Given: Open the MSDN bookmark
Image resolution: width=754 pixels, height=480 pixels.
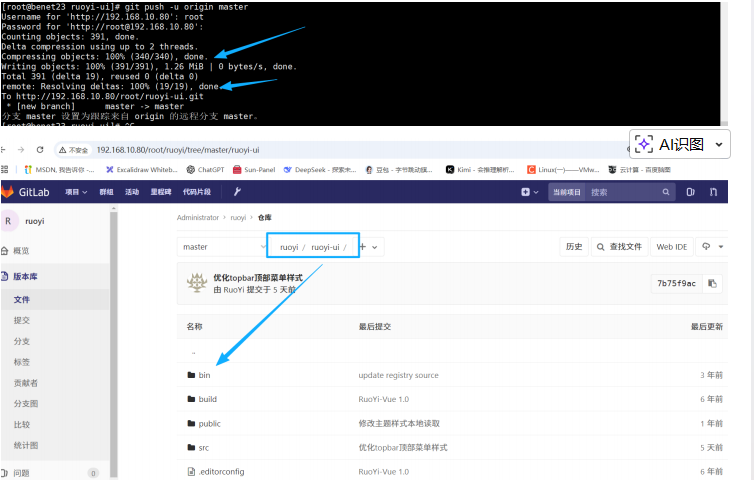Looking at the screenshot, I should 59,170.
